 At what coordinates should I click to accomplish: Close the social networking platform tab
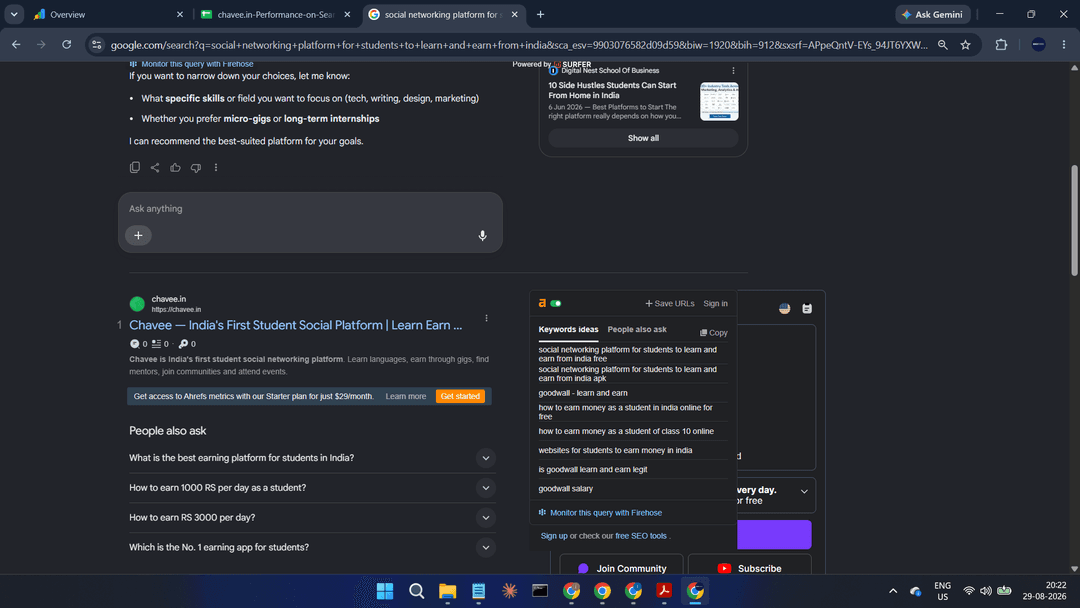pyautogui.click(x=515, y=14)
